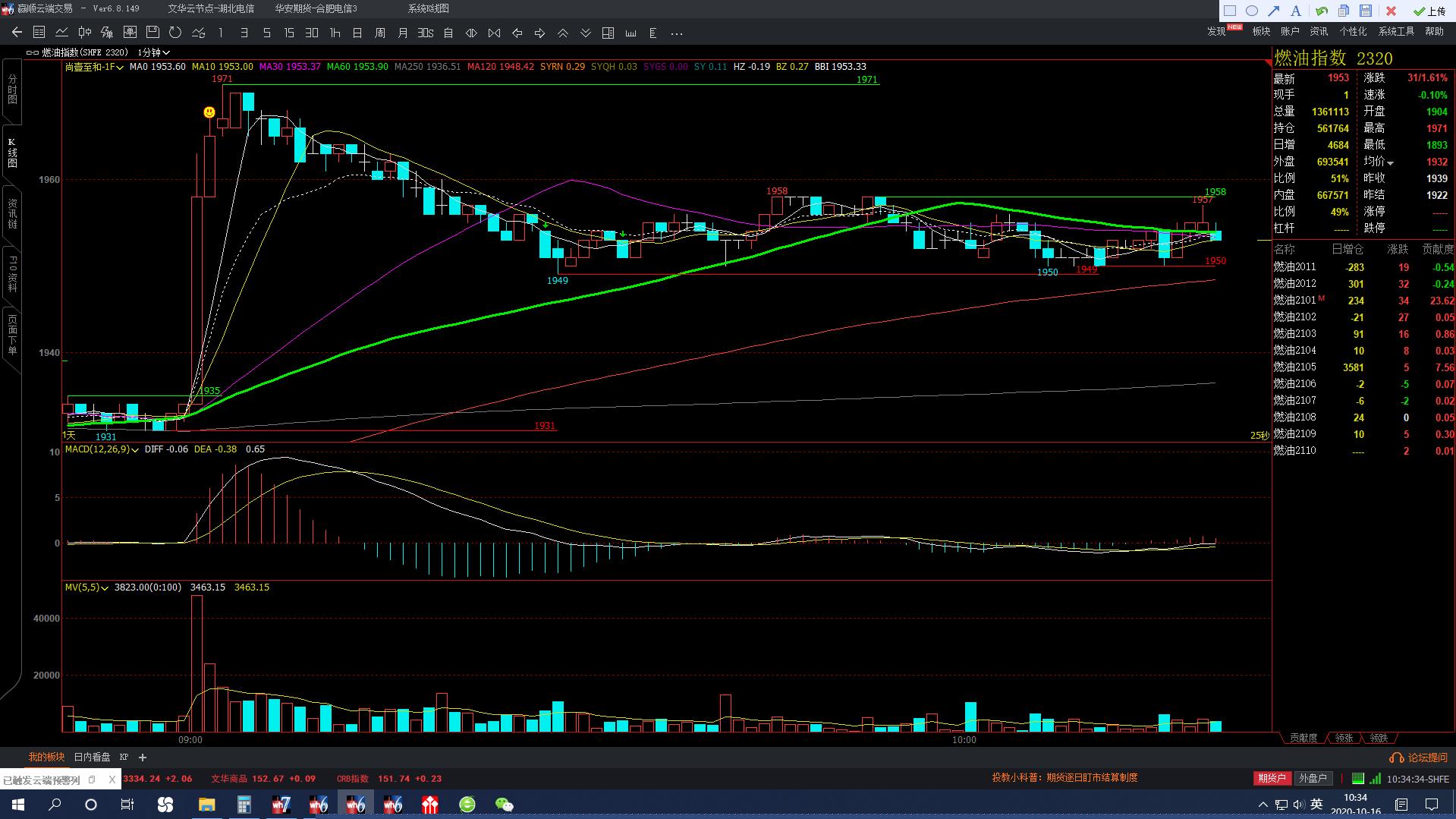Switch to 15-minute chart period

pos(289,33)
